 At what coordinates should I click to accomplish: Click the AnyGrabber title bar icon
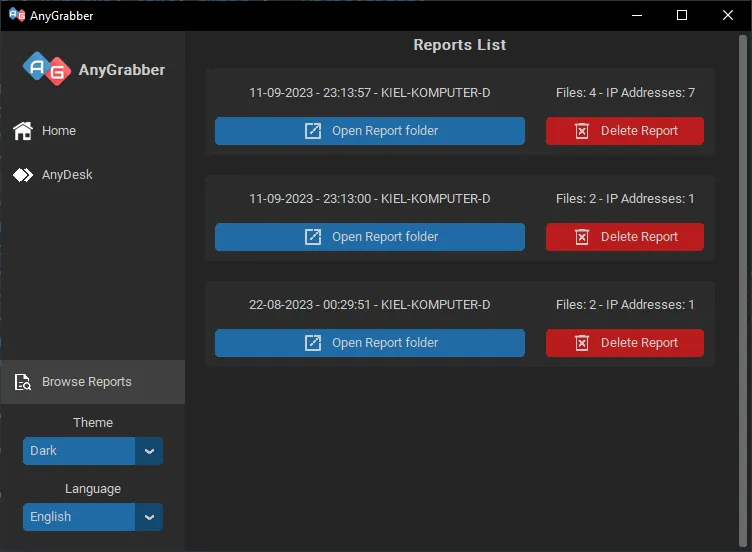pyautogui.click(x=17, y=15)
